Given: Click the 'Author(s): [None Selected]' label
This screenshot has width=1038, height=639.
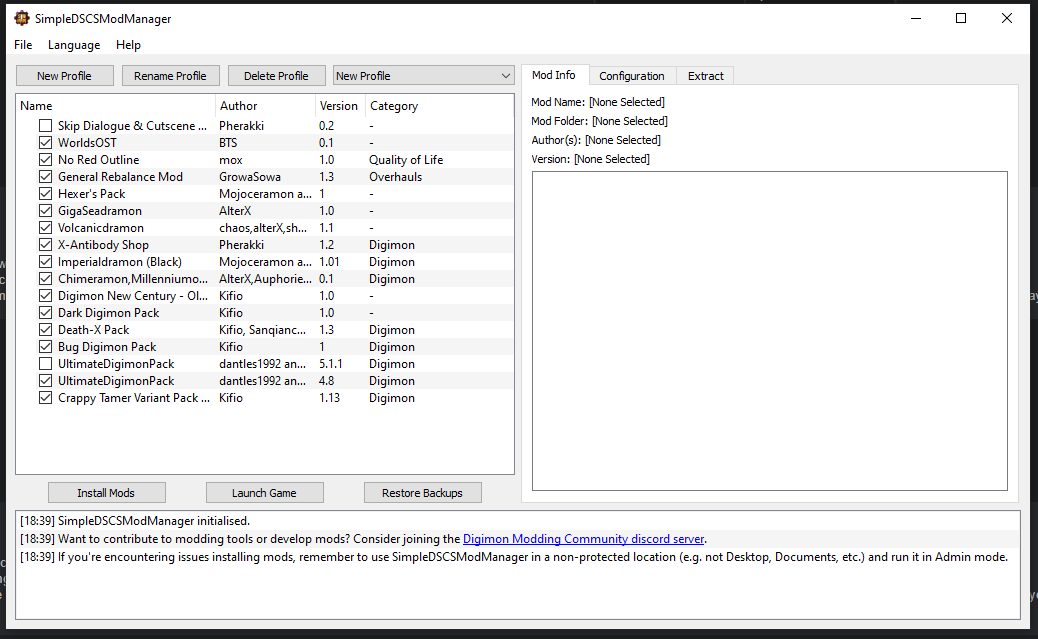Looking at the screenshot, I should [596, 140].
